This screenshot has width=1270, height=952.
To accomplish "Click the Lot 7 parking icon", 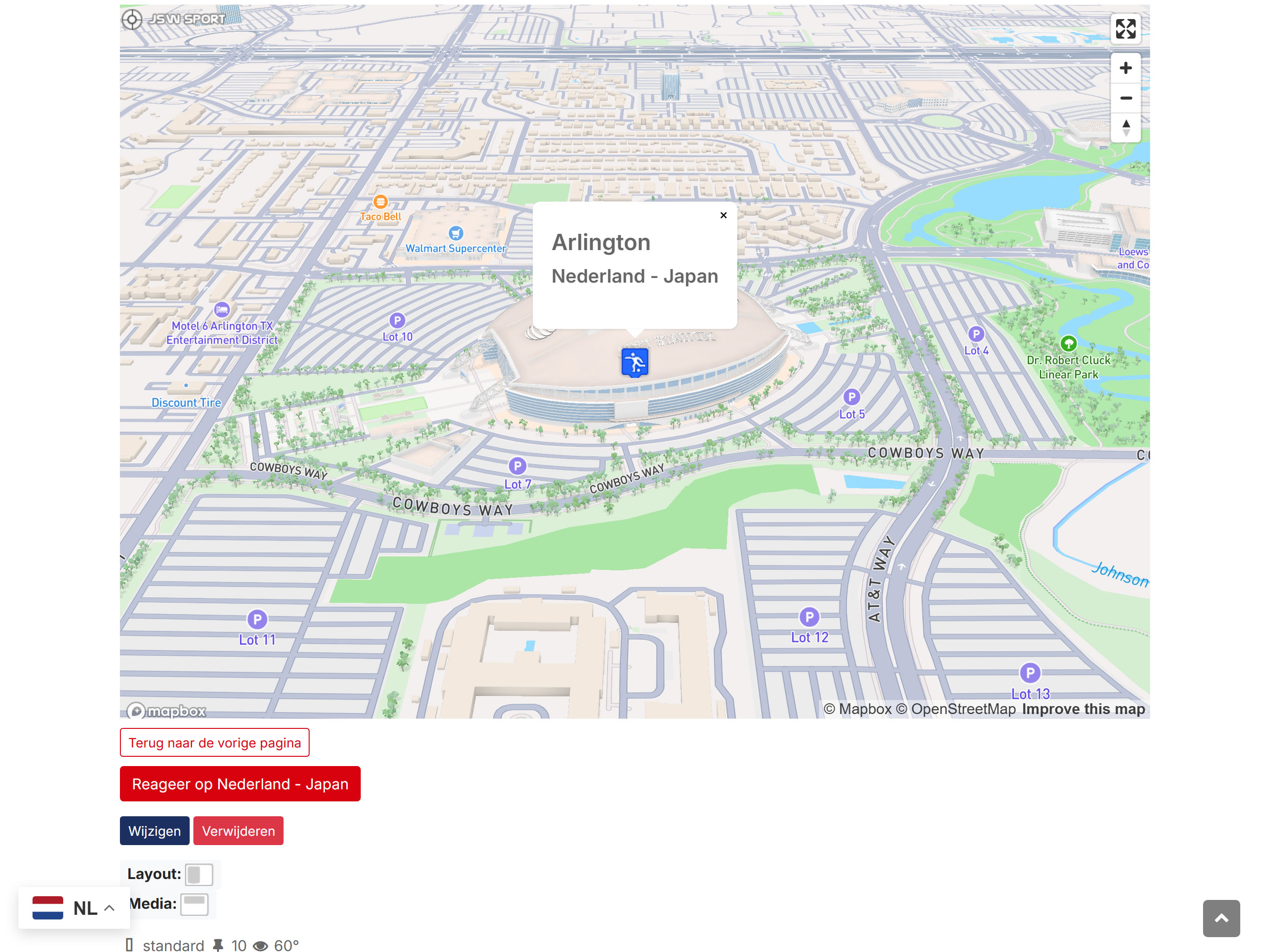I will (517, 466).
